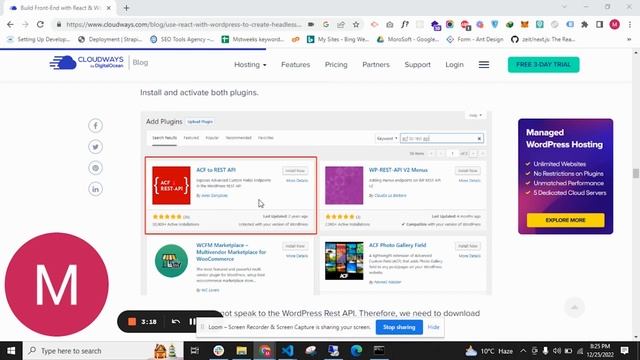Click the Windows search box
This screenshot has height=360, width=640.
(x=102, y=351)
